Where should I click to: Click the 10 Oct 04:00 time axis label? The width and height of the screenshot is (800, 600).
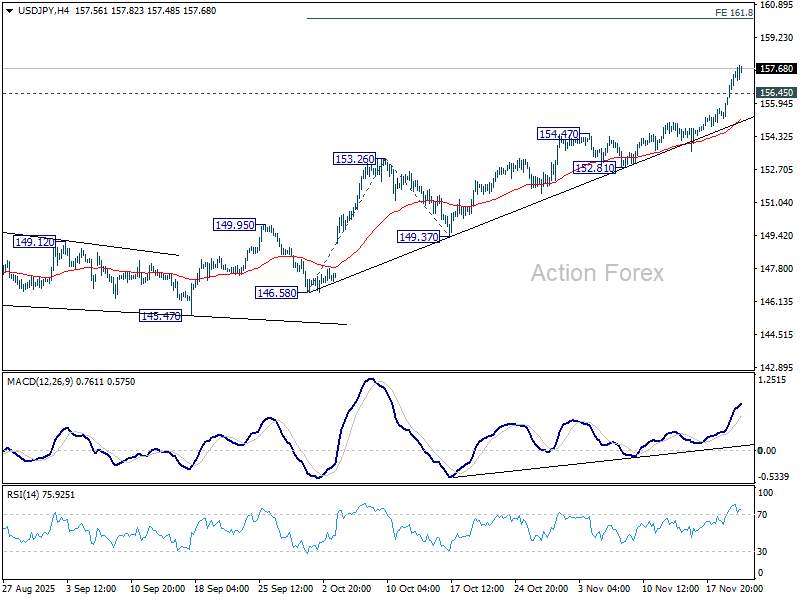pyautogui.click(x=415, y=589)
